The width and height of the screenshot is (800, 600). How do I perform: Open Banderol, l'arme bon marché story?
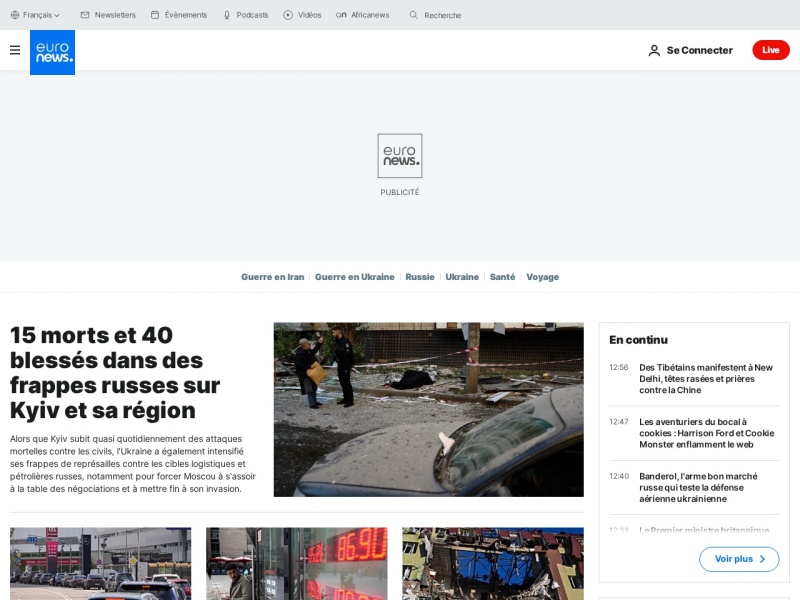pos(698,487)
